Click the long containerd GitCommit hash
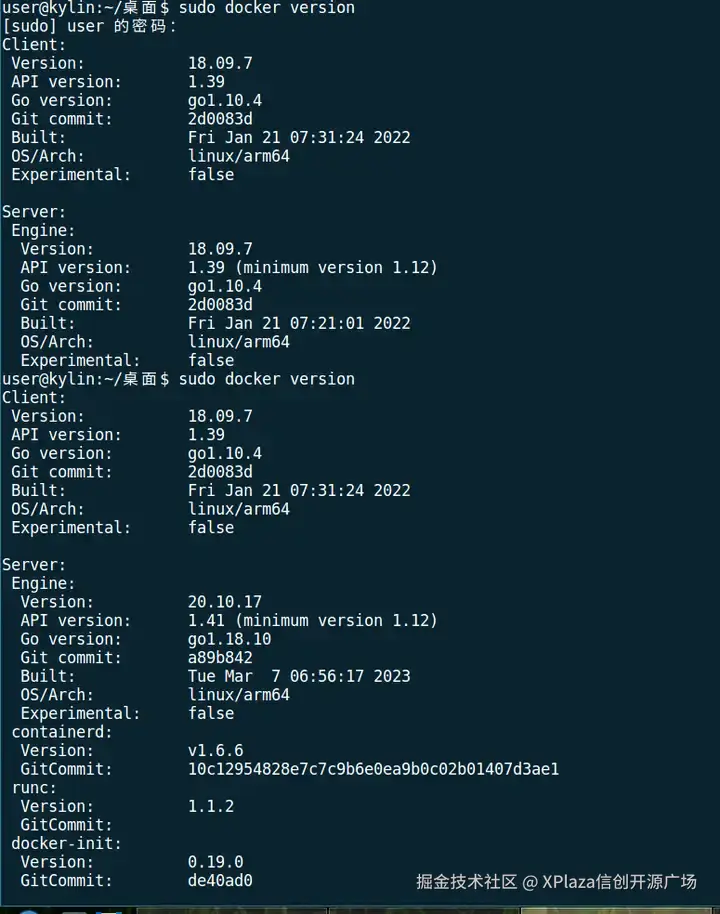The height and width of the screenshot is (914, 720). (373, 769)
